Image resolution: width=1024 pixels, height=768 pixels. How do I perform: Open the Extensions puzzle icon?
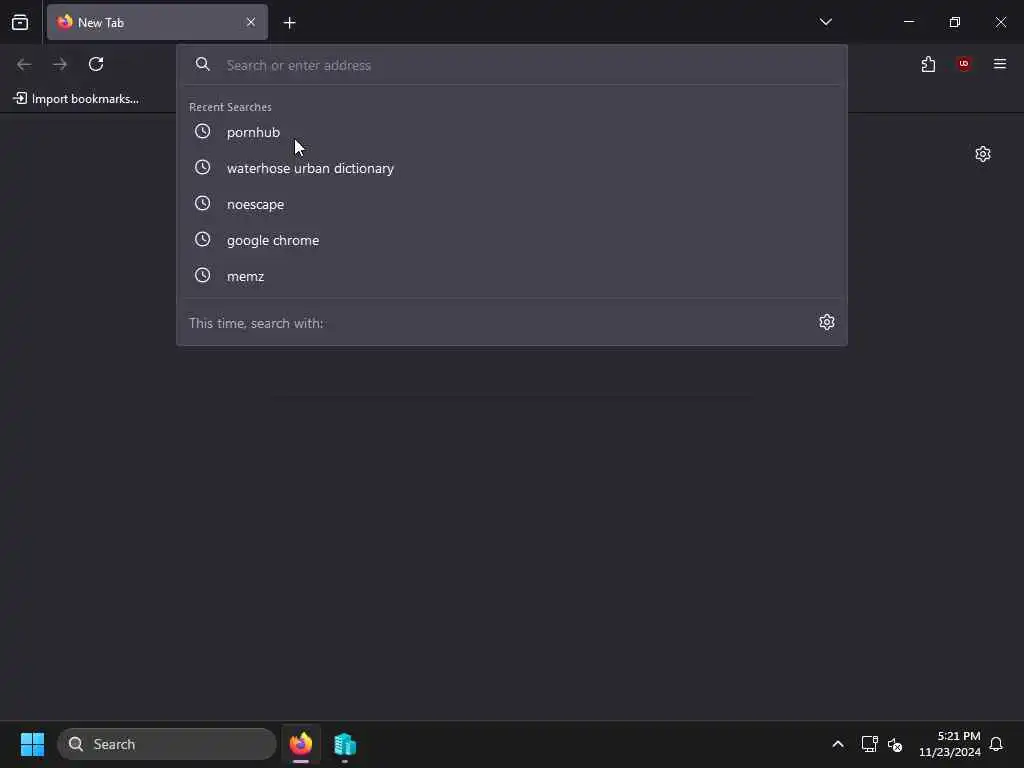[x=928, y=64]
